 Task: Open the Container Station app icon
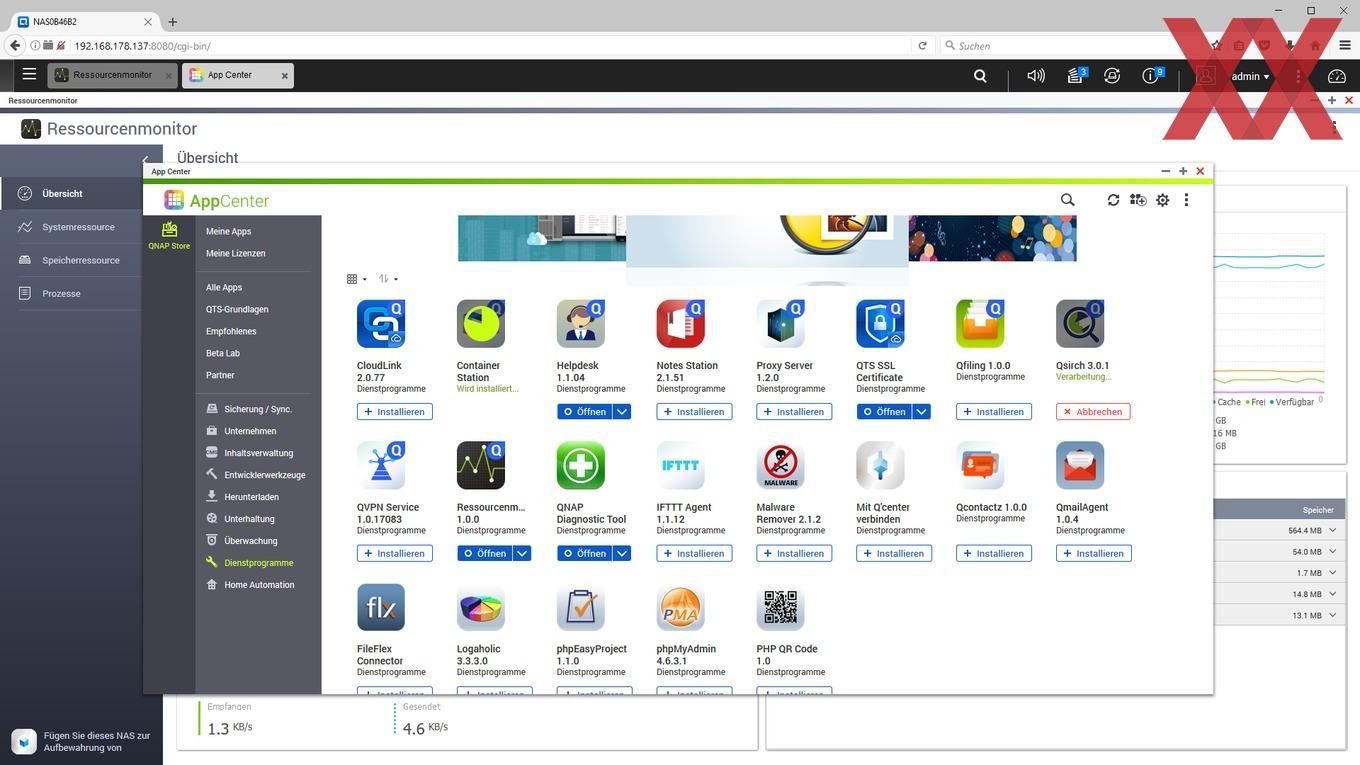click(x=481, y=324)
